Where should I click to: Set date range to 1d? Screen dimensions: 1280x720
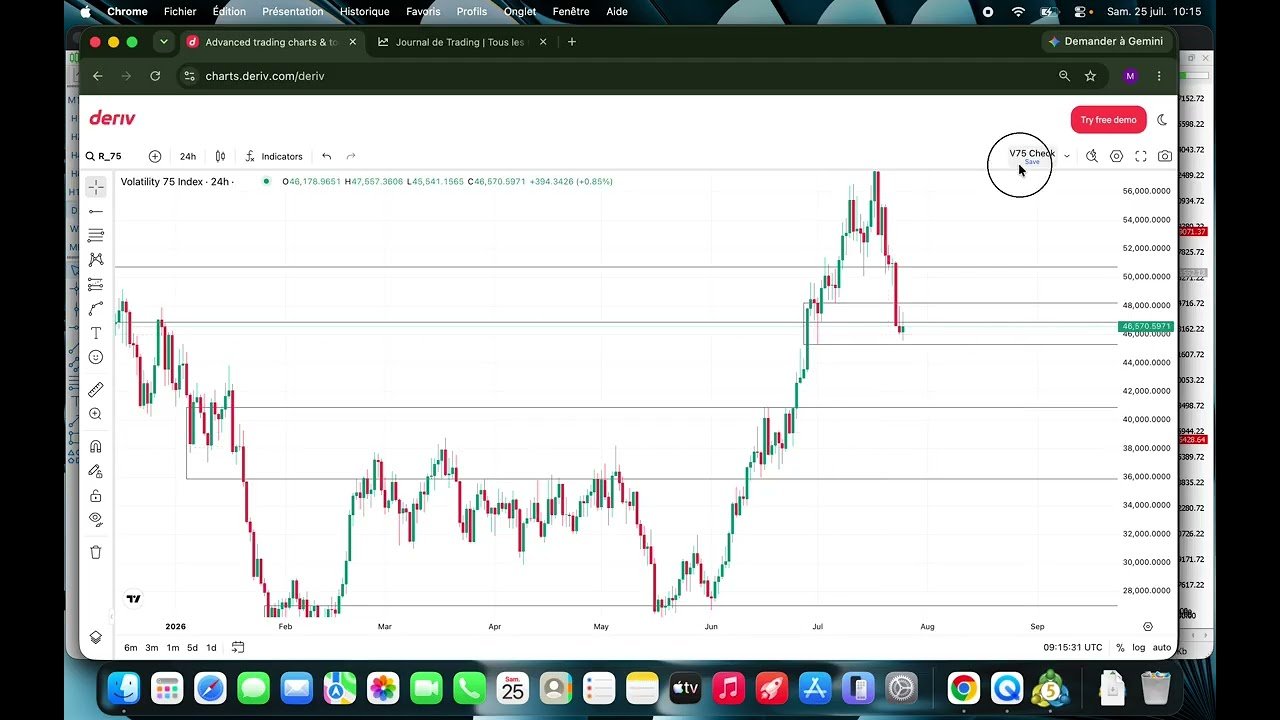point(211,648)
